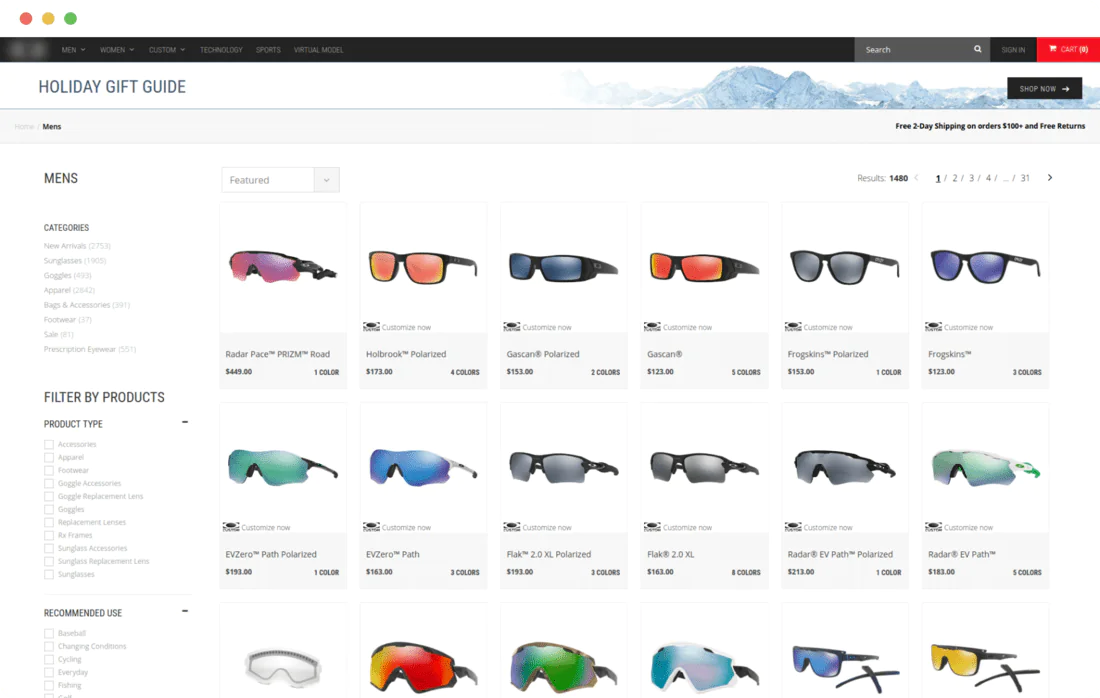Image resolution: width=1100 pixels, height=698 pixels.
Task: Open the Frogskins purple lens sunglasses image
Action: [985, 267]
